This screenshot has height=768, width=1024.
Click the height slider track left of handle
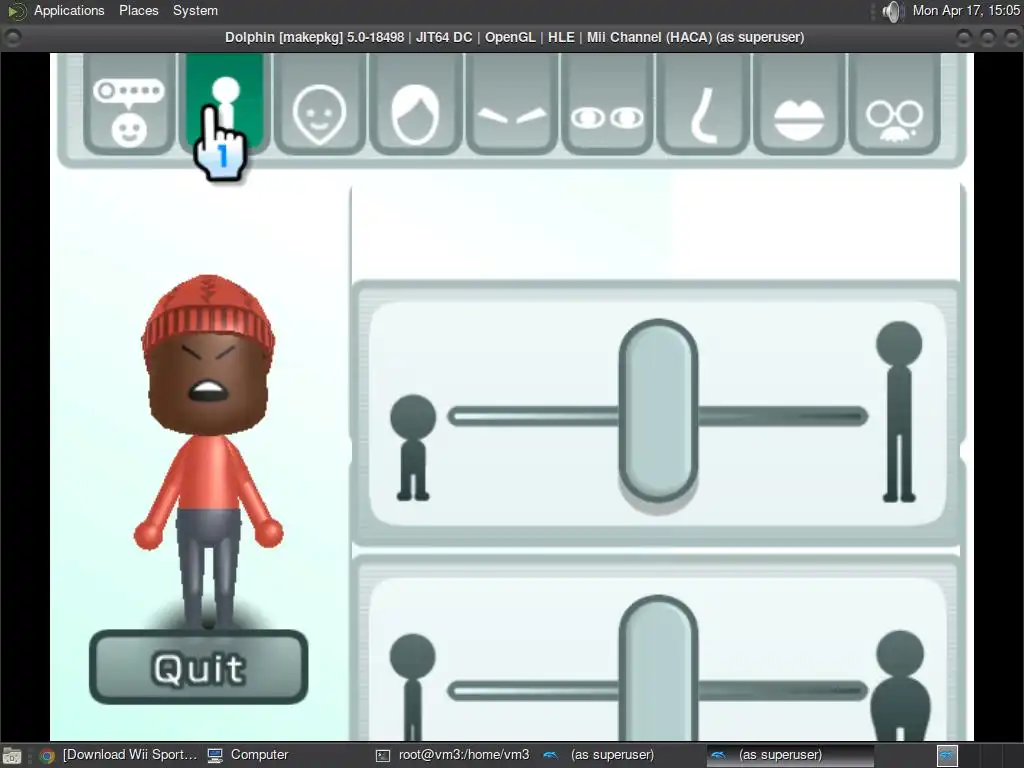click(x=534, y=417)
